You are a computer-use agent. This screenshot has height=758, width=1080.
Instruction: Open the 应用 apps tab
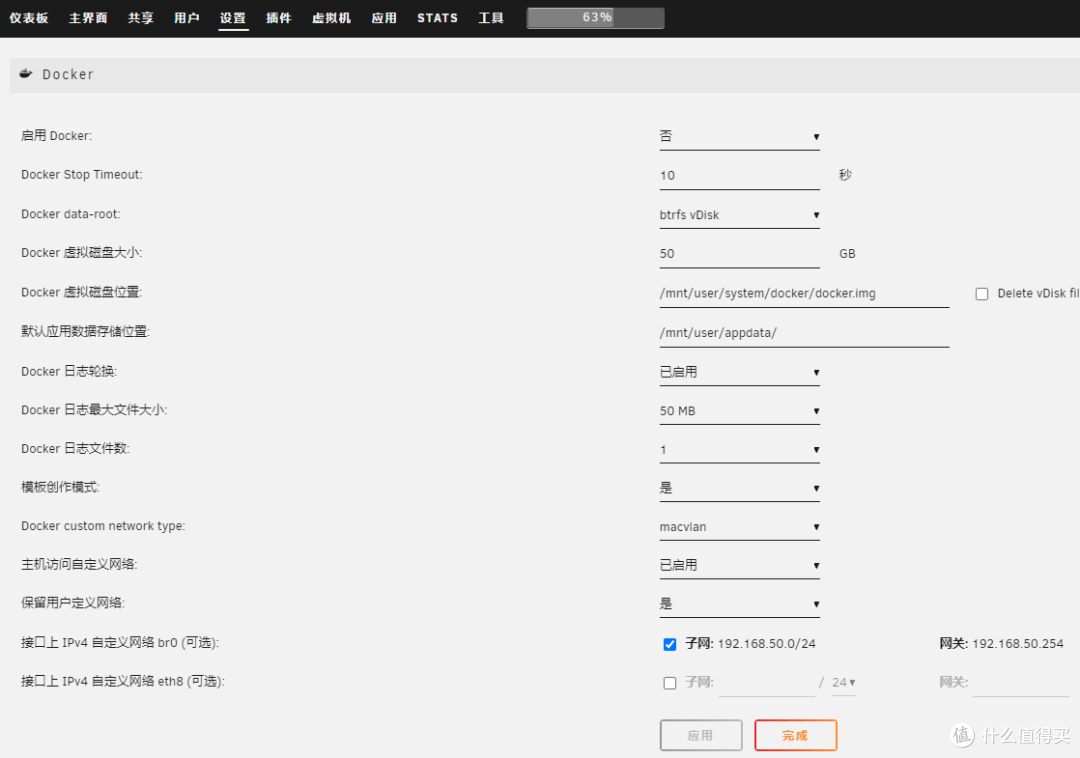(384, 18)
